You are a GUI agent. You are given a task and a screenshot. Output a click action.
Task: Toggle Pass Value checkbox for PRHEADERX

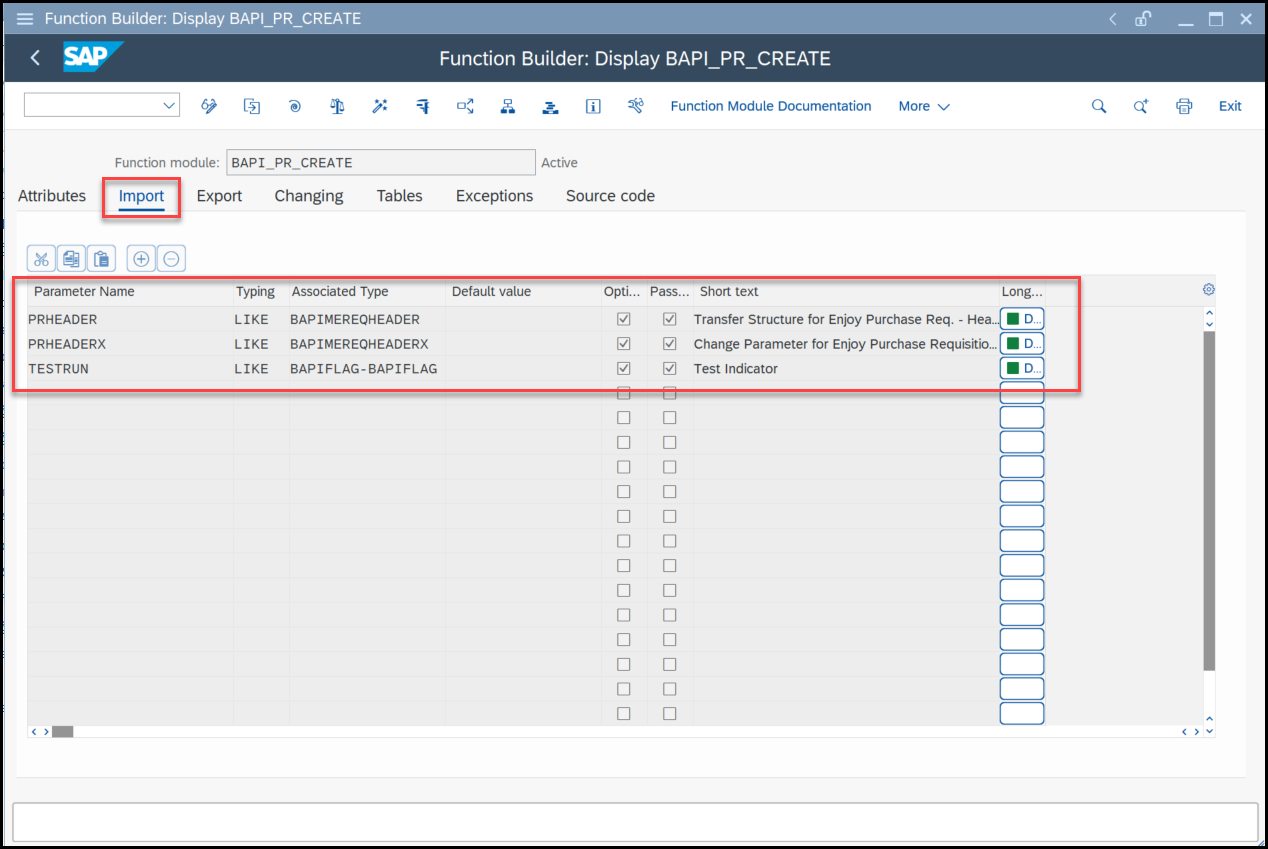pos(669,344)
